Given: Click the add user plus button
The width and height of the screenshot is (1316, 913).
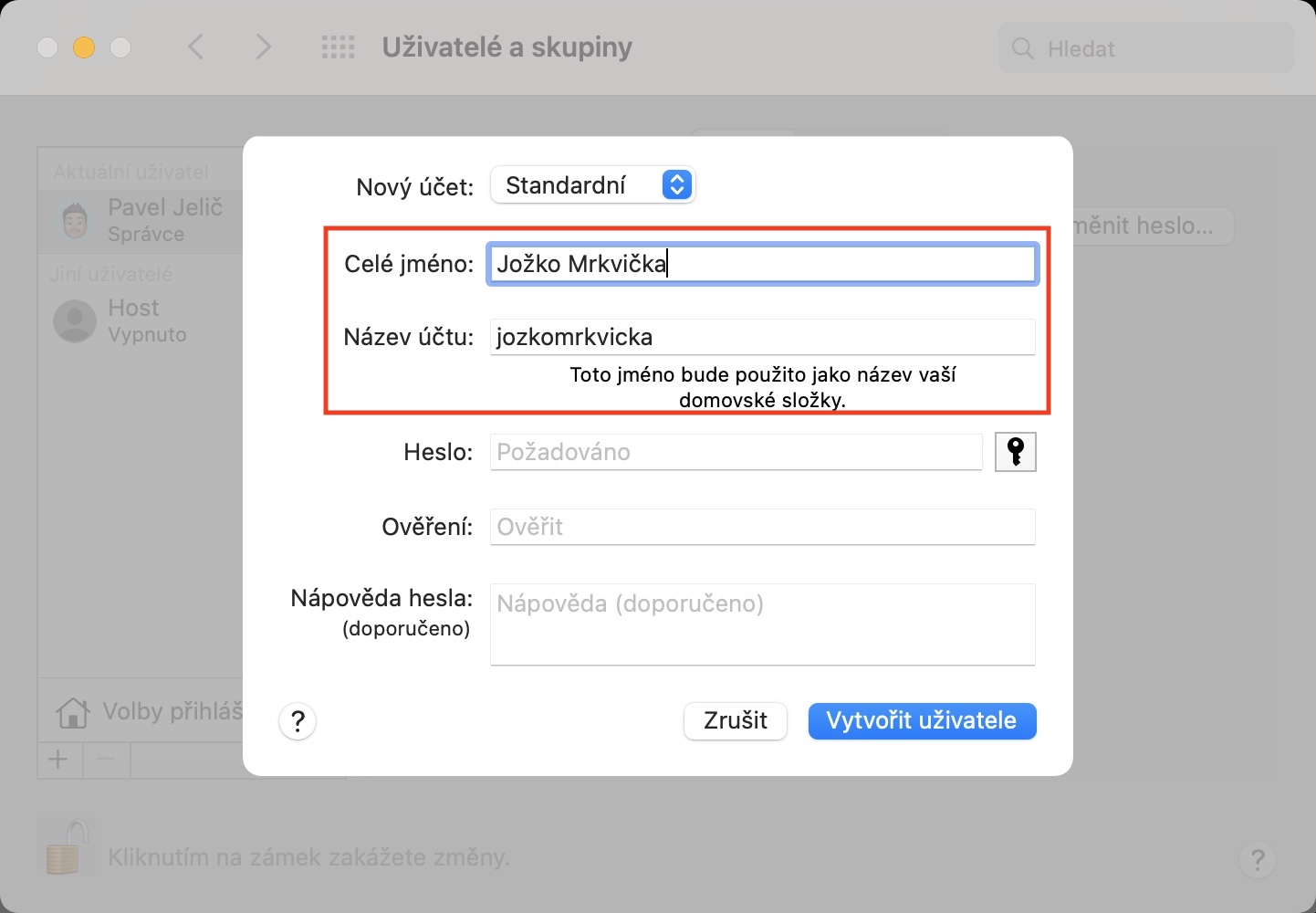Looking at the screenshot, I should (x=59, y=760).
